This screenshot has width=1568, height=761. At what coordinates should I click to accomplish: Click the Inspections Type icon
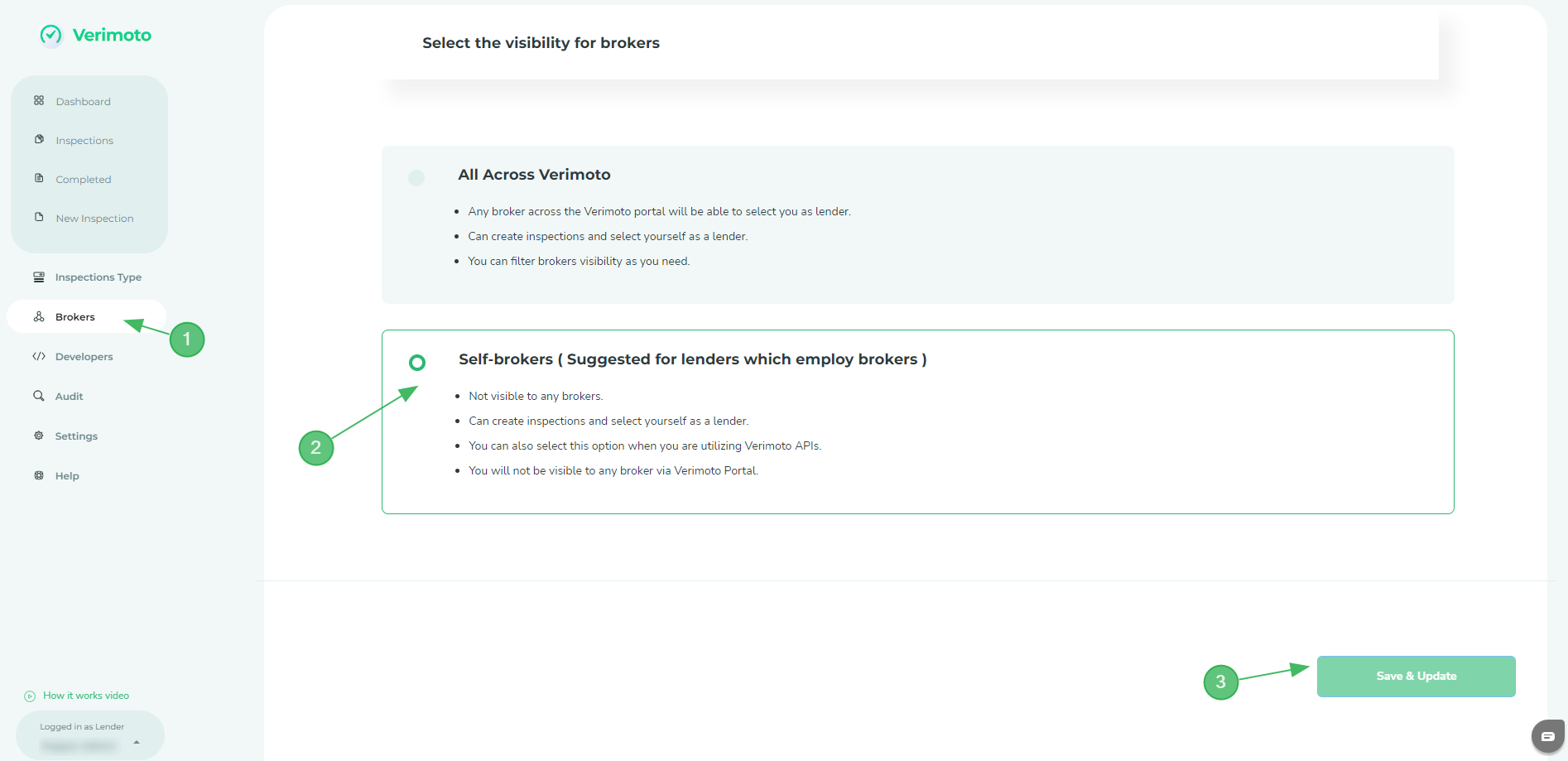(x=39, y=277)
